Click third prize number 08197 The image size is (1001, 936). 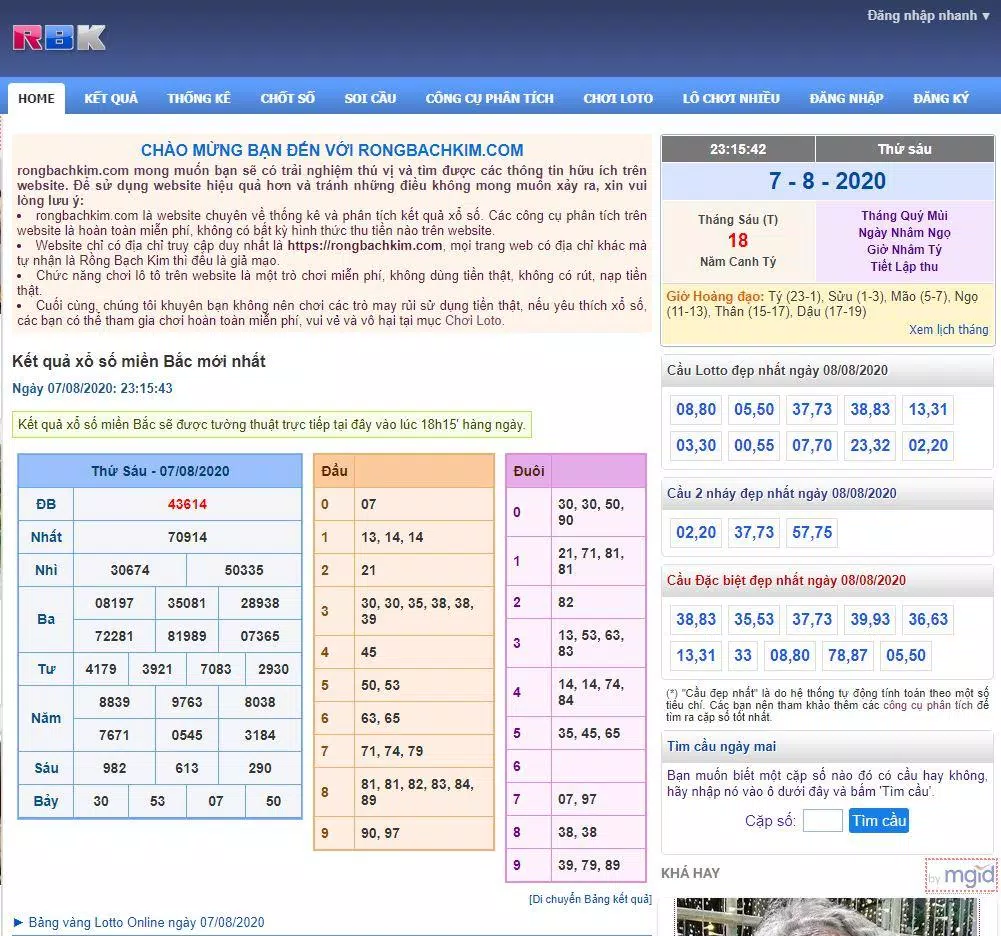[114, 603]
